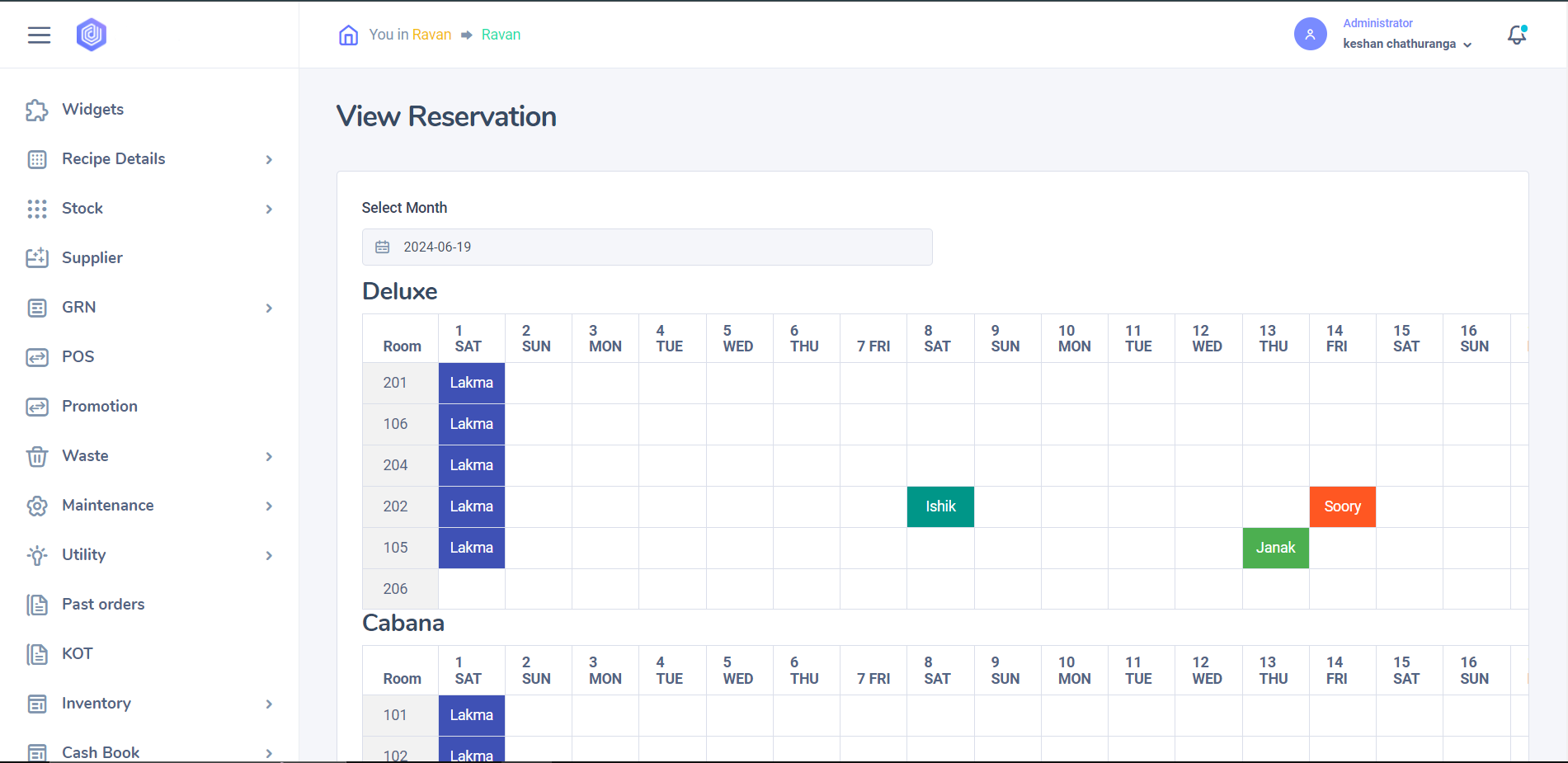1568x763 pixels.
Task: Click the green Ravan breadcrumb link
Action: click(501, 35)
